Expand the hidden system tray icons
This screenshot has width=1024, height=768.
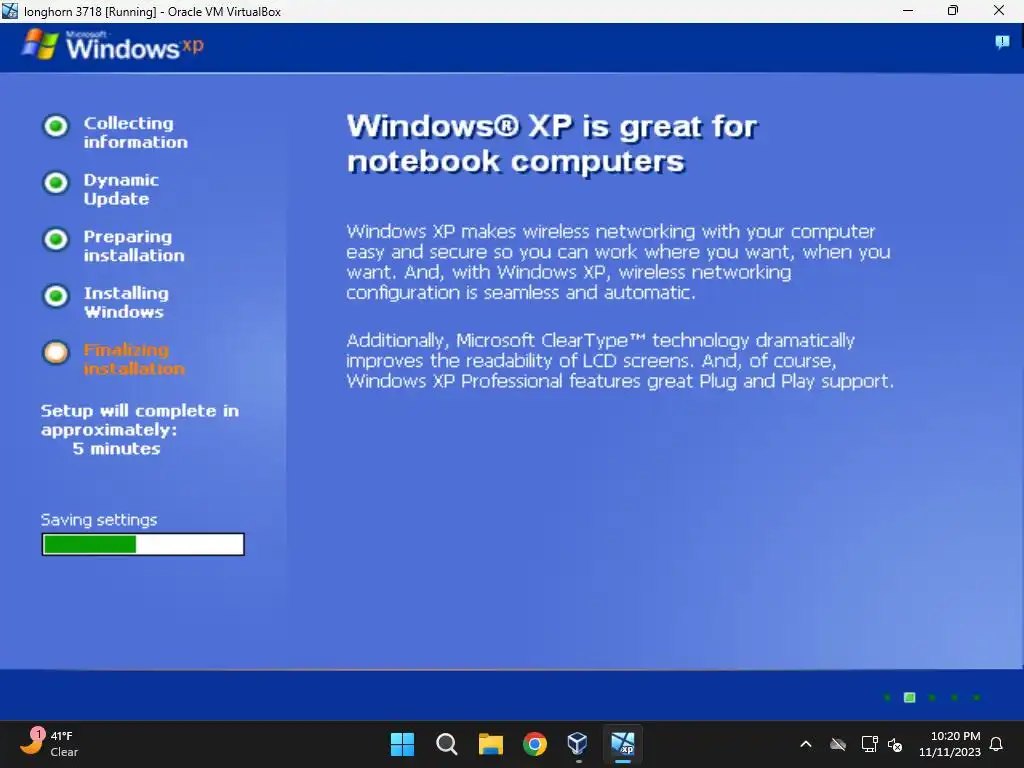pyautogui.click(x=806, y=744)
